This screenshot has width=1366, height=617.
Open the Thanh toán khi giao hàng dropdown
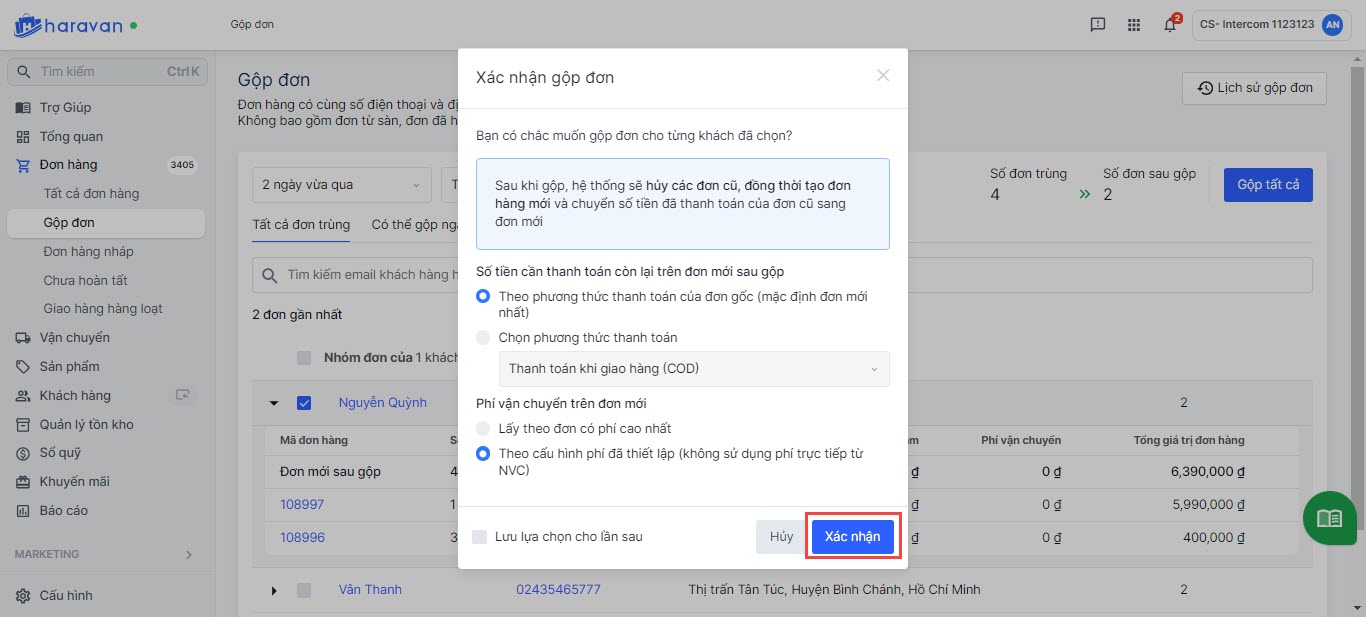(693, 369)
